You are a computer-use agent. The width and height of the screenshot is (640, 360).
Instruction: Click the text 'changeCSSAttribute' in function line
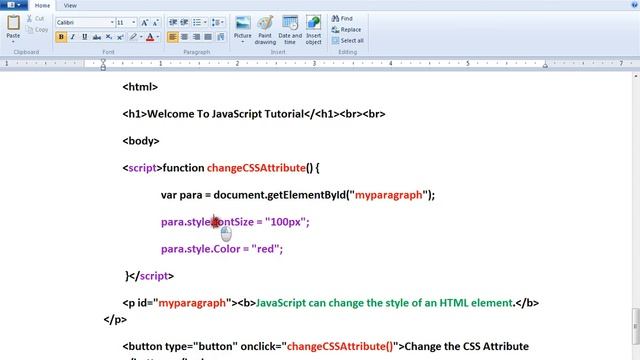point(256,168)
